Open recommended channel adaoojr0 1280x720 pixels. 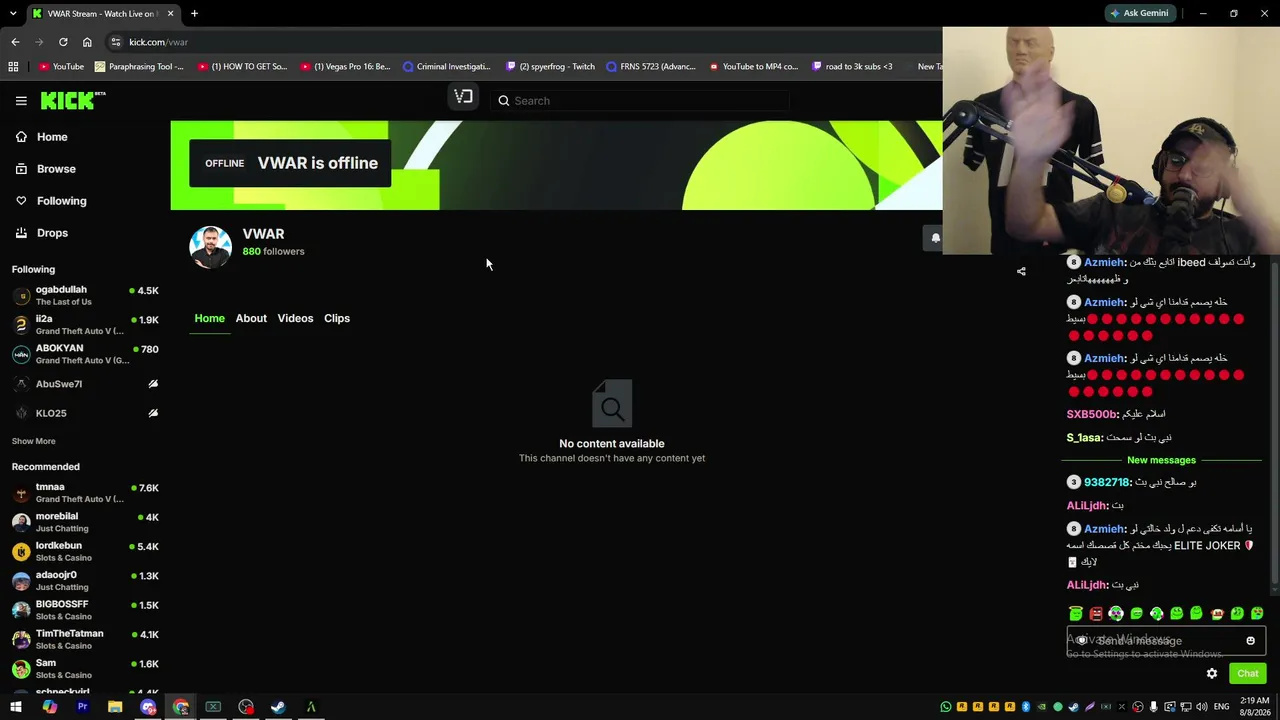pyautogui.click(x=86, y=581)
